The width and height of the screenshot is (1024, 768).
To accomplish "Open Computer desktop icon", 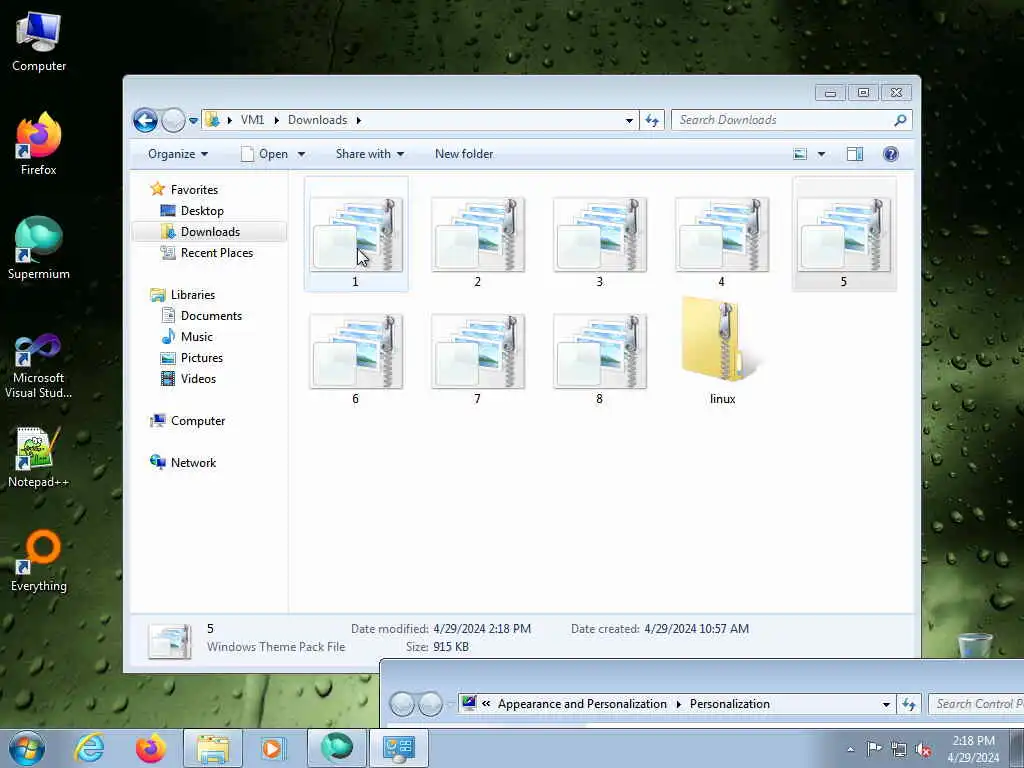I will pyautogui.click(x=39, y=42).
